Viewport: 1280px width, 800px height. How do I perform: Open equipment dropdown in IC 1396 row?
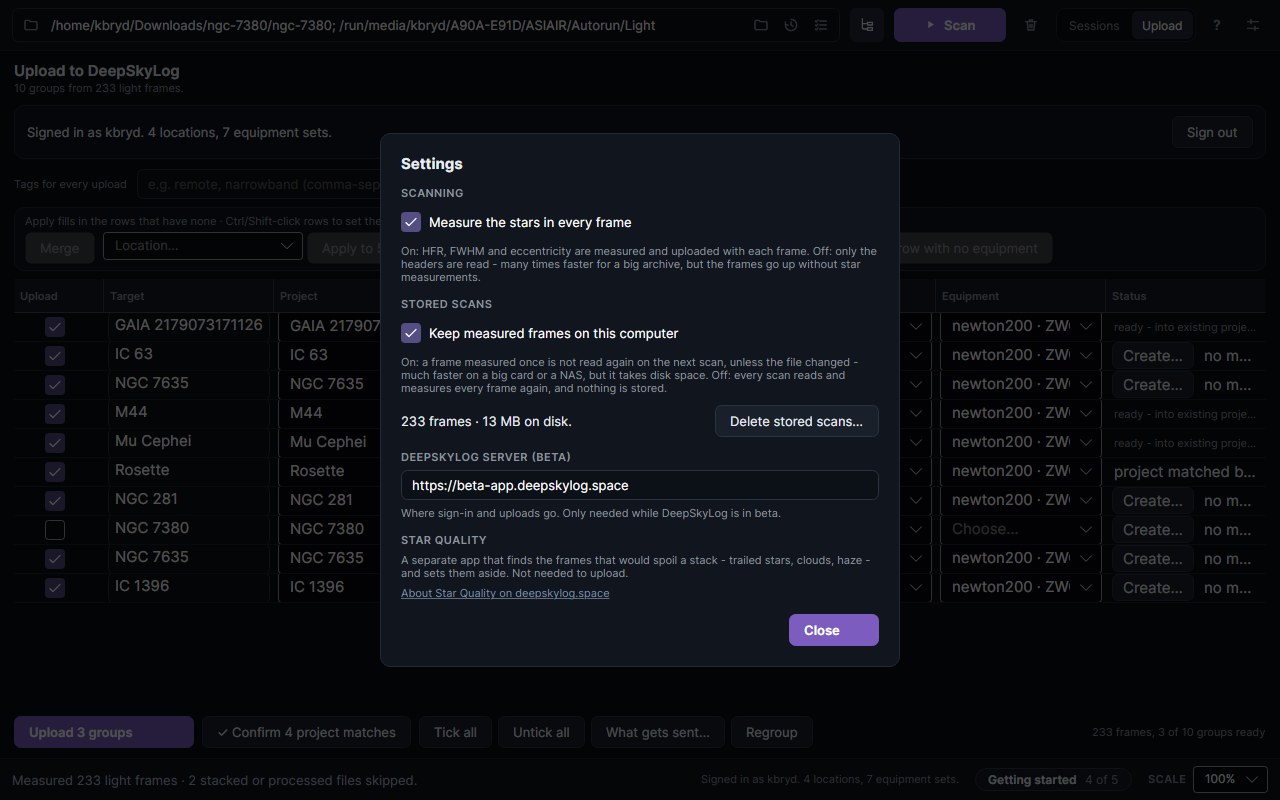coord(1021,587)
